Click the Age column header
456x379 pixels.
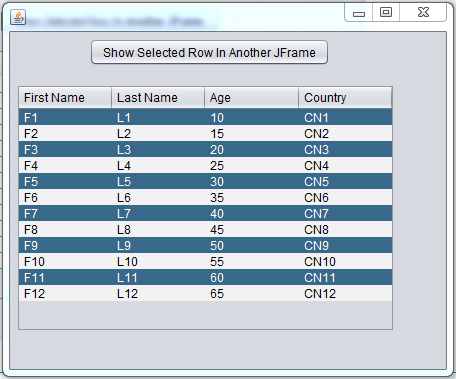click(x=251, y=98)
